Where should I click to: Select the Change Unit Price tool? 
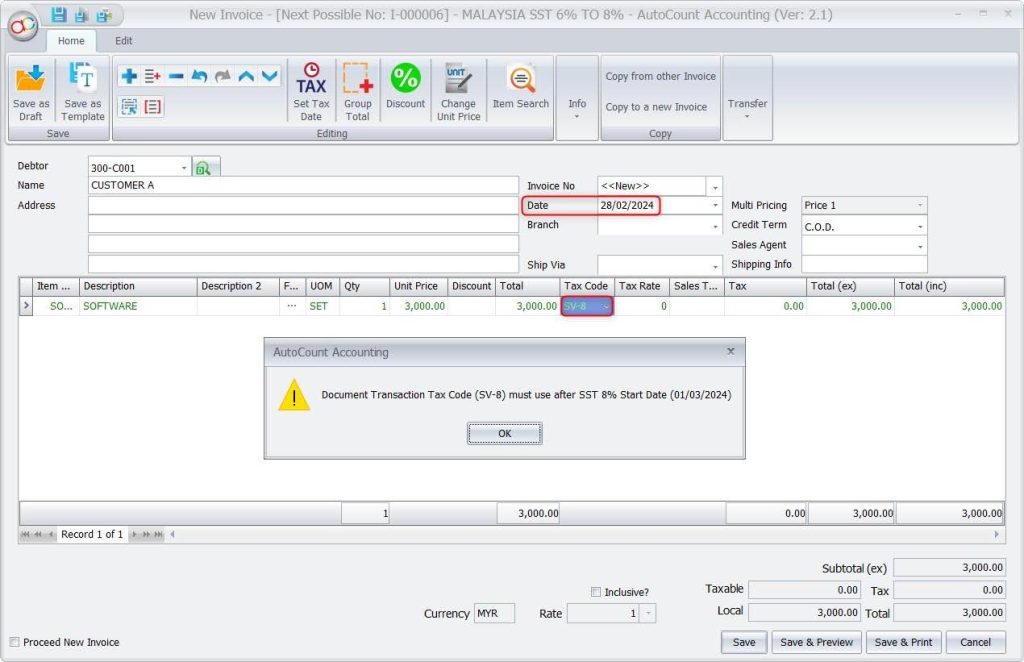click(x=458, y=88)
